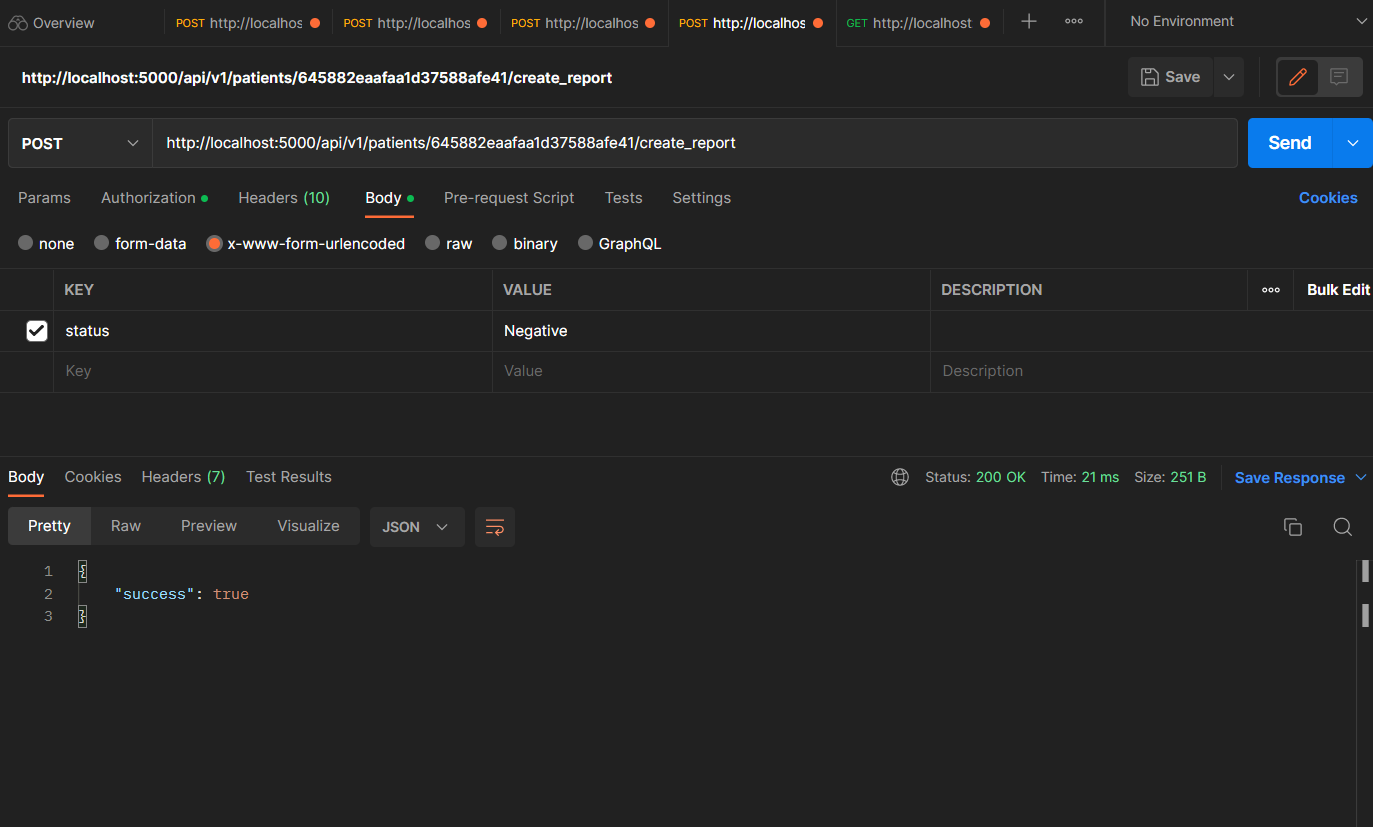Click the ellipsis icon near Bulk Edit
Viewport: 1373px width, 827px height.
tap(1270, 289)
